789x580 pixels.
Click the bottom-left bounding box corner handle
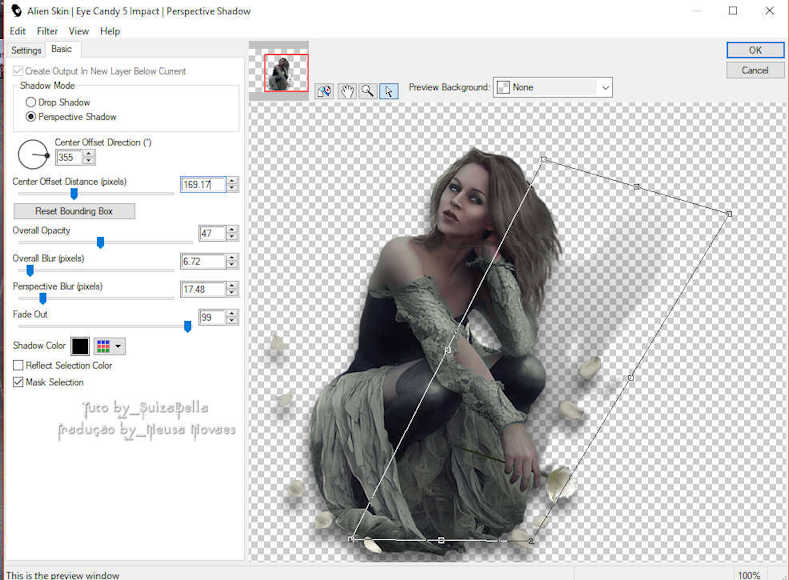351,539
